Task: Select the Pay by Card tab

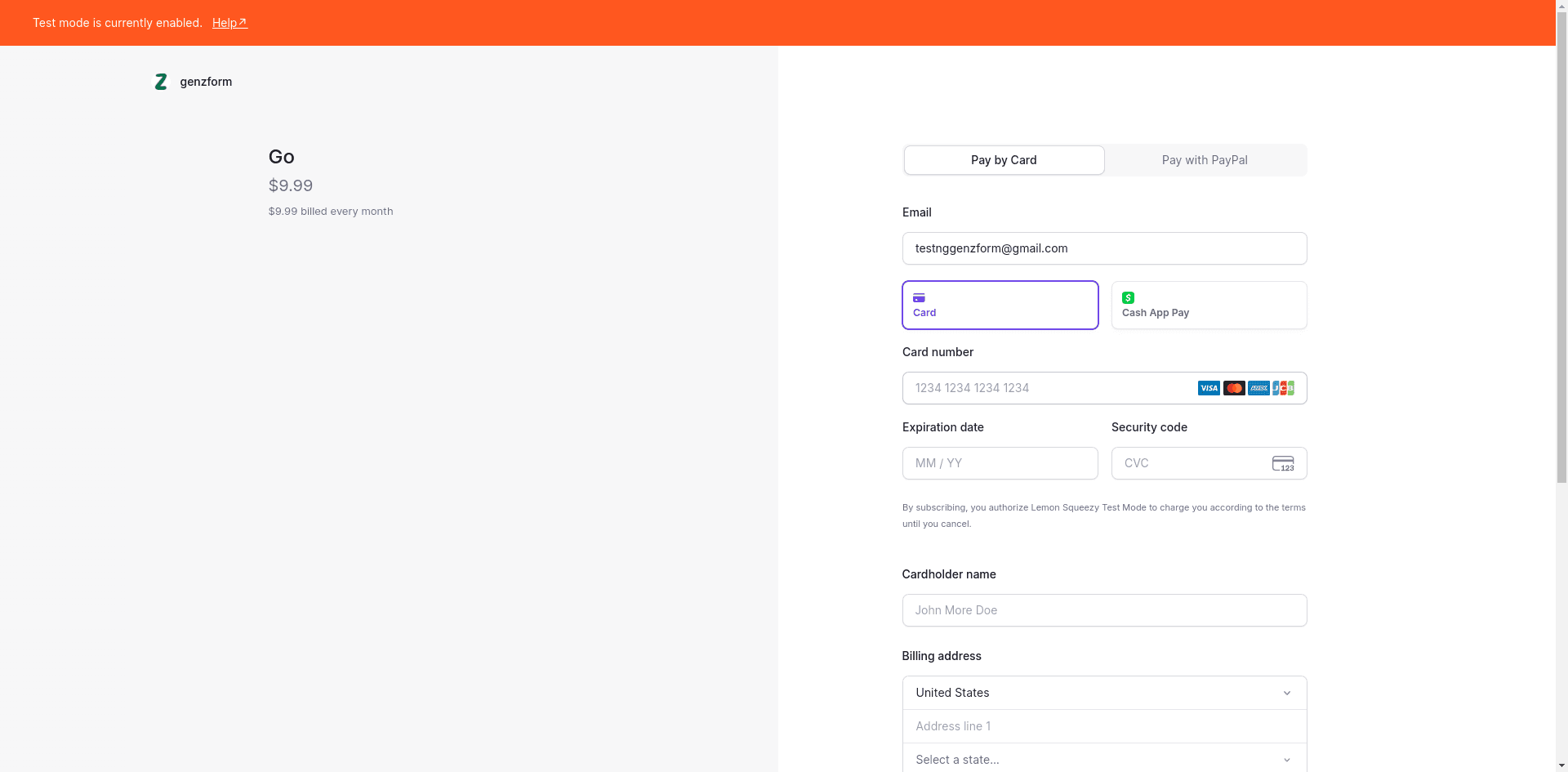Action: [1004, 159]
